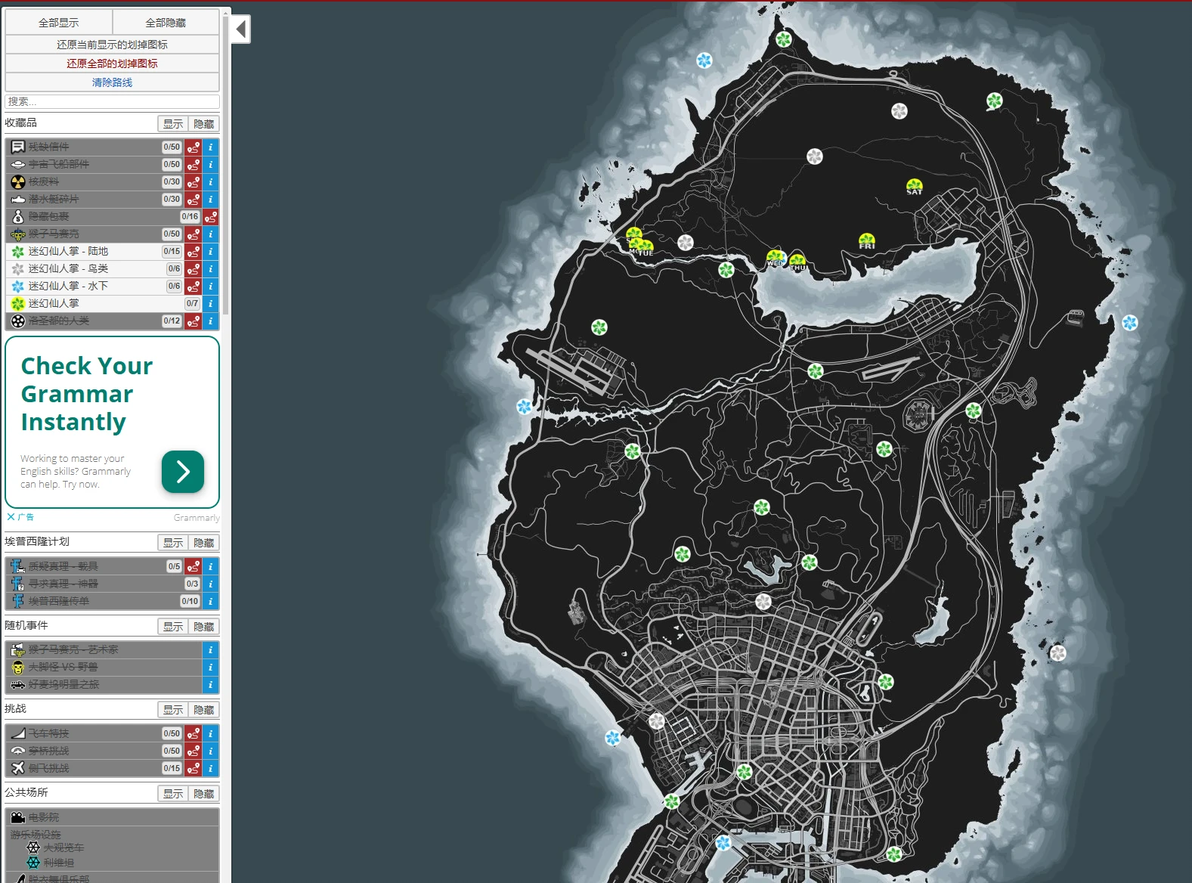Open info icon for 残缺信件
The height and width of the screenshot is (883, 1192).
click(x=211, y=147)
